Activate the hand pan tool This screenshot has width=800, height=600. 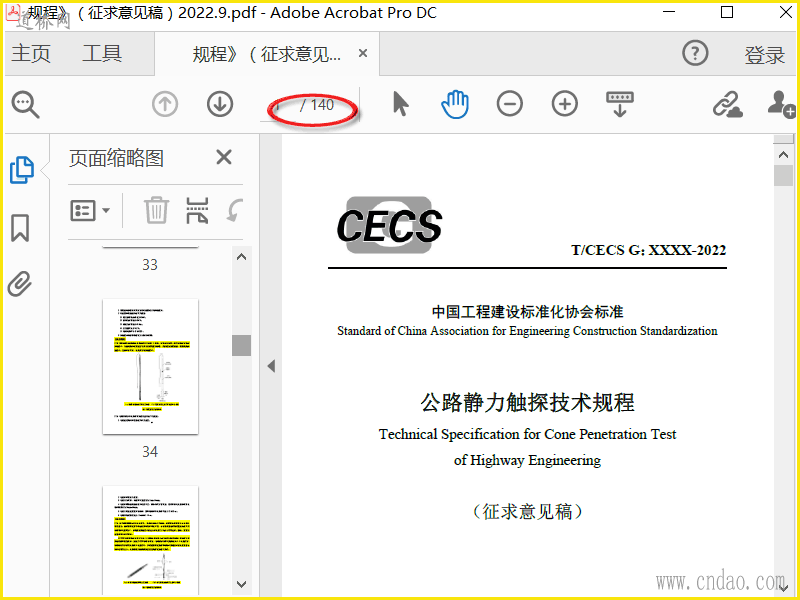(455, 104)
